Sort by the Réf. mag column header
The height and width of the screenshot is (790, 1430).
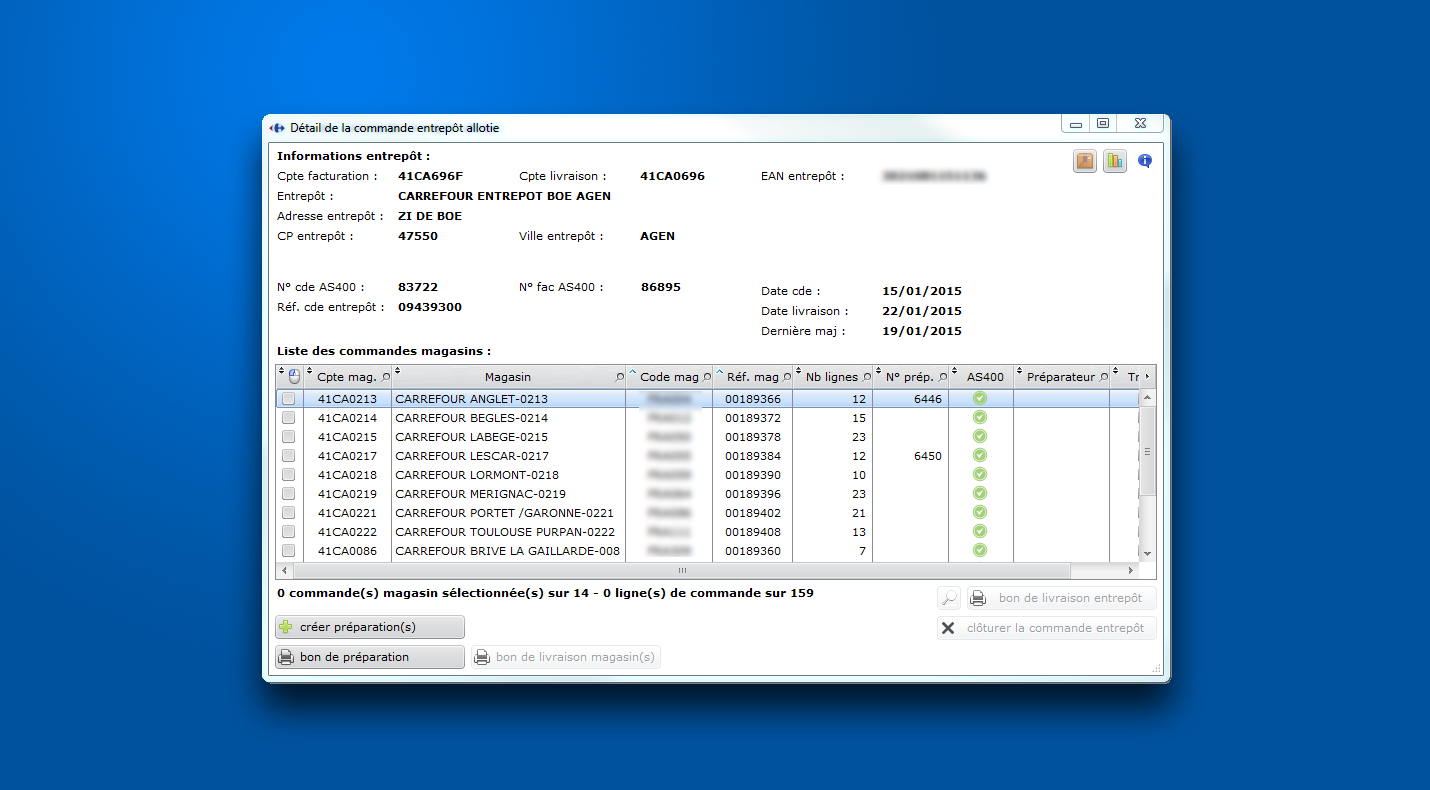point(753,377)
